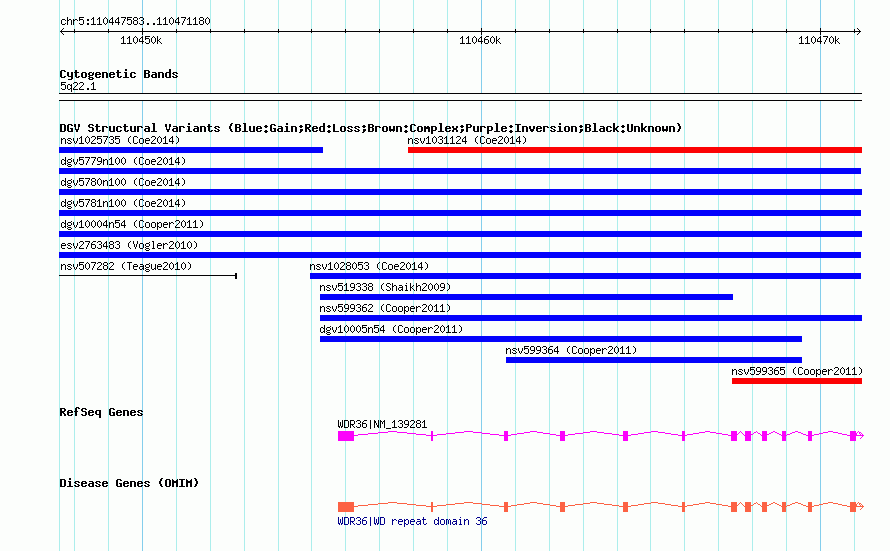Select the nsv507282 (Teague2010) thin black line
The width and height of the screenshot is (890, 551).
[148, 276]
